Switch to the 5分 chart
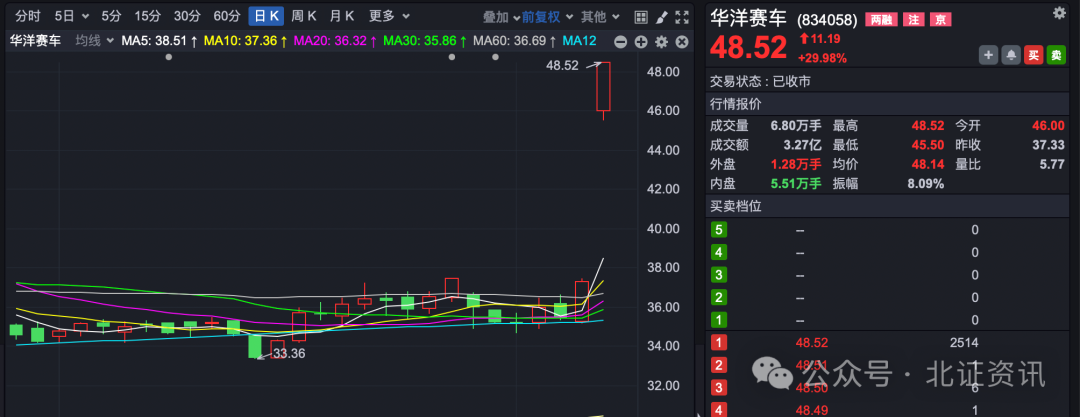 coord(111,16)
